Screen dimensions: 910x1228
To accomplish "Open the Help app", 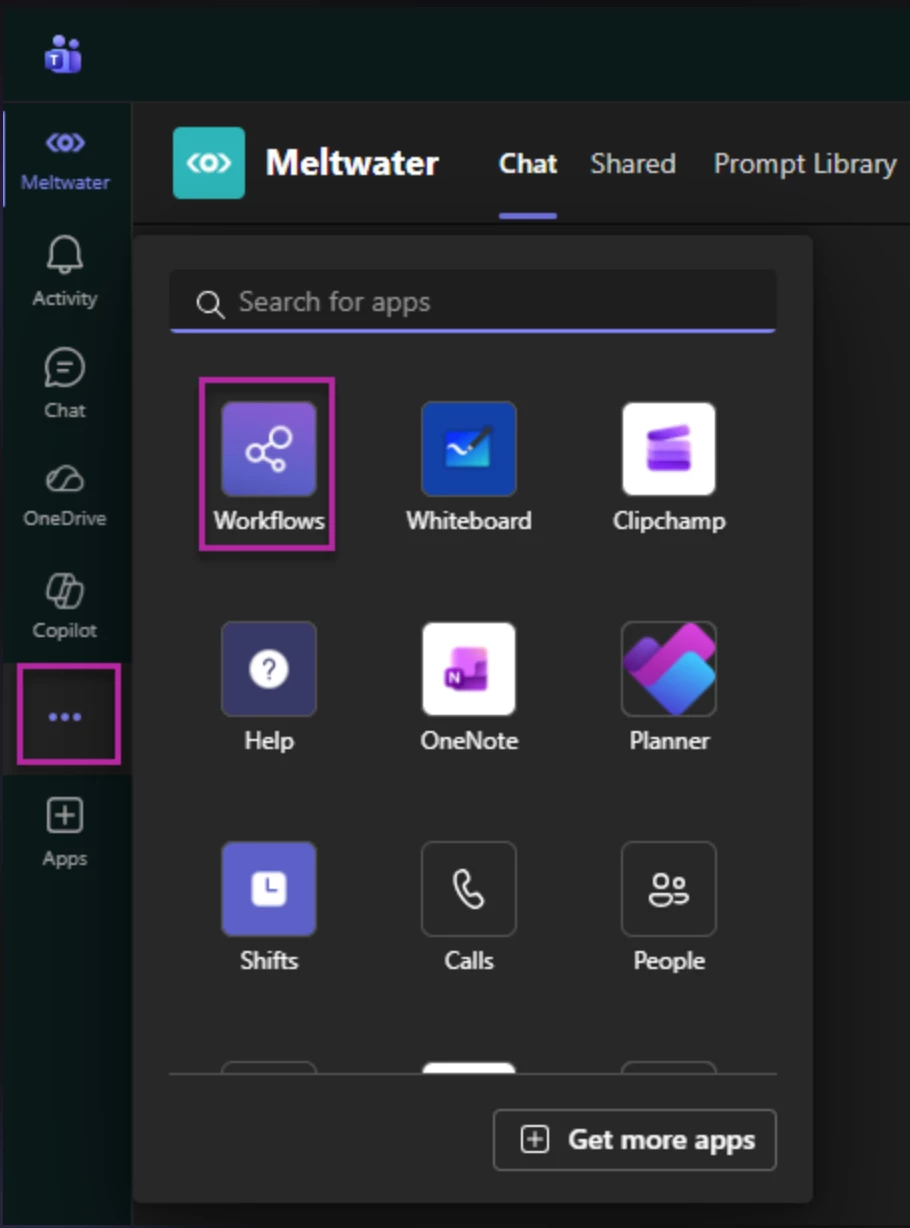I will pos(268,686).
